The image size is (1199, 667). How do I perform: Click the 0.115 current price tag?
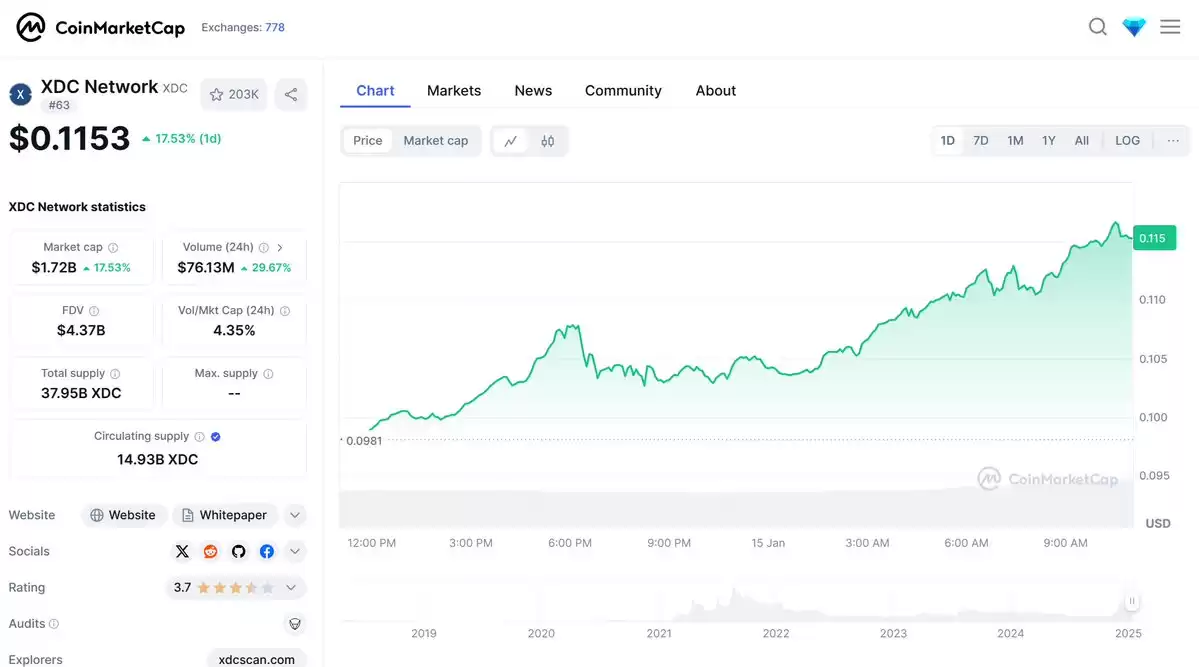click(x=1154, y=238)
